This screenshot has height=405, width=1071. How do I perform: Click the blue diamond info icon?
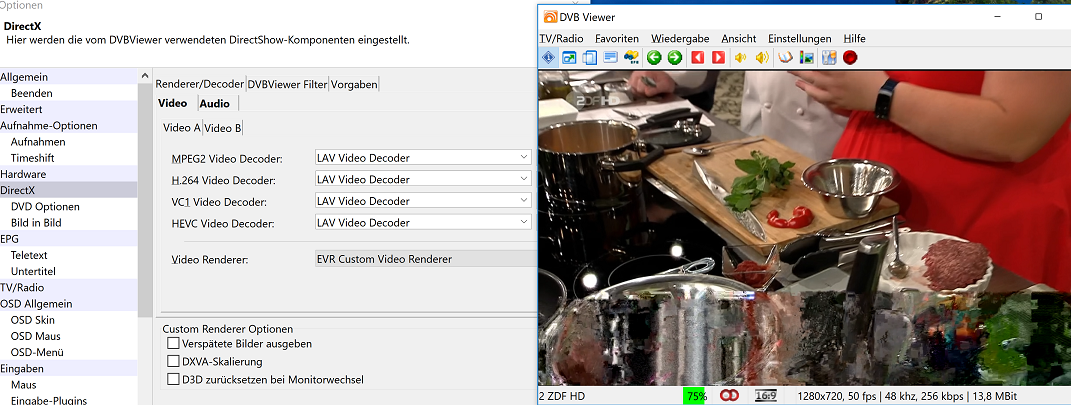[548, 58]
